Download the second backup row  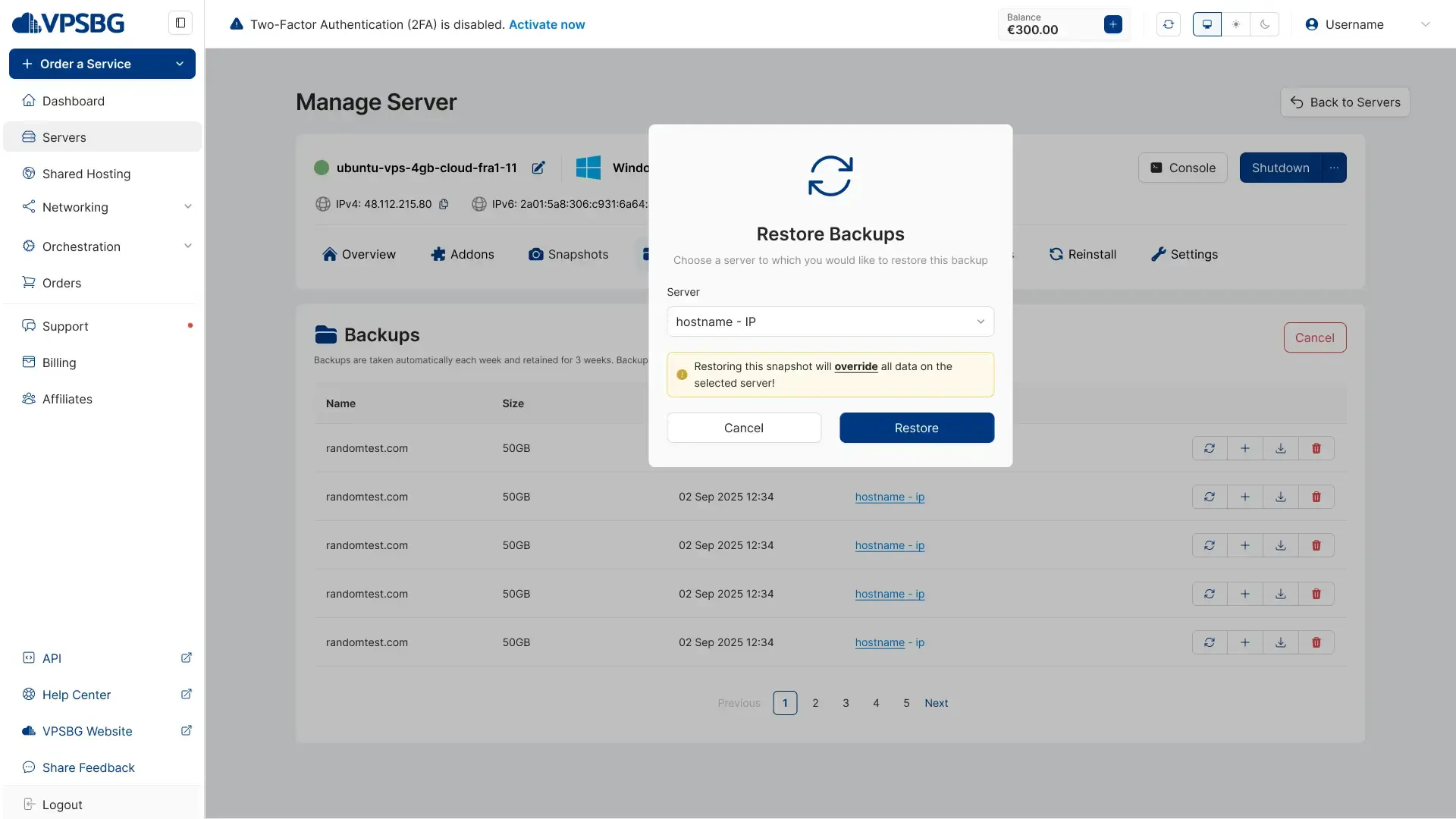(x=1280, y=497)
